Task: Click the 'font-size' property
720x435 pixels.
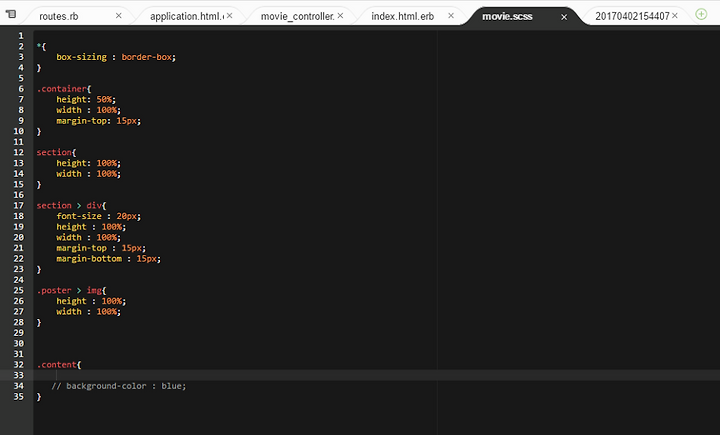Action: click(x=79, y=216)
